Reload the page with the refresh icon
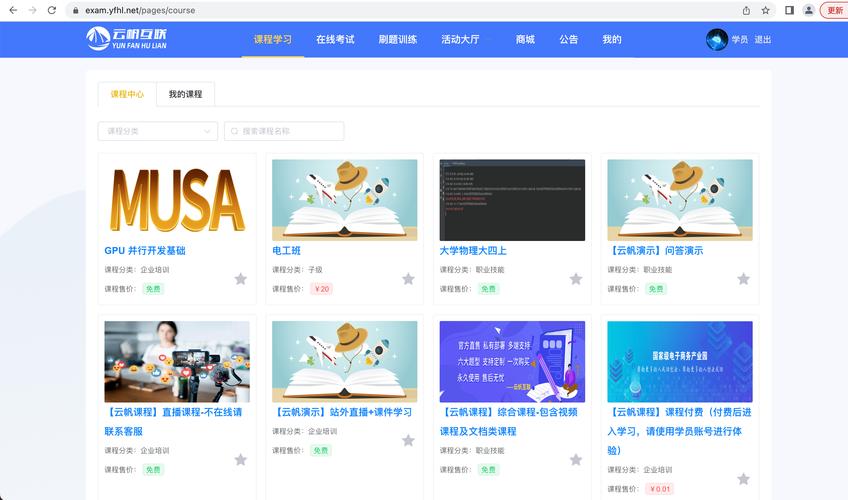 tap(52, 10)
